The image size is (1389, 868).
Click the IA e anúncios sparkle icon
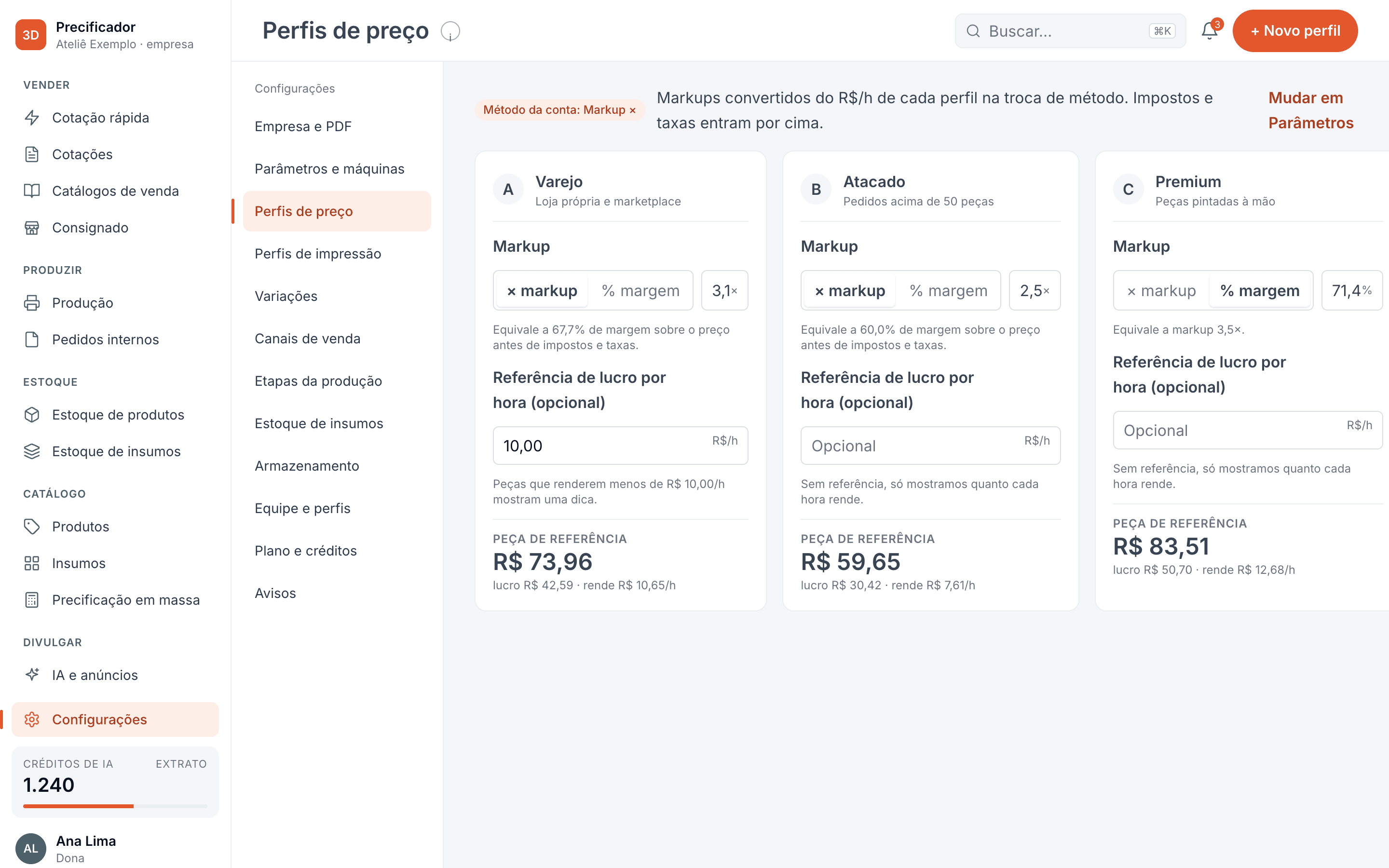click(32, 675)
